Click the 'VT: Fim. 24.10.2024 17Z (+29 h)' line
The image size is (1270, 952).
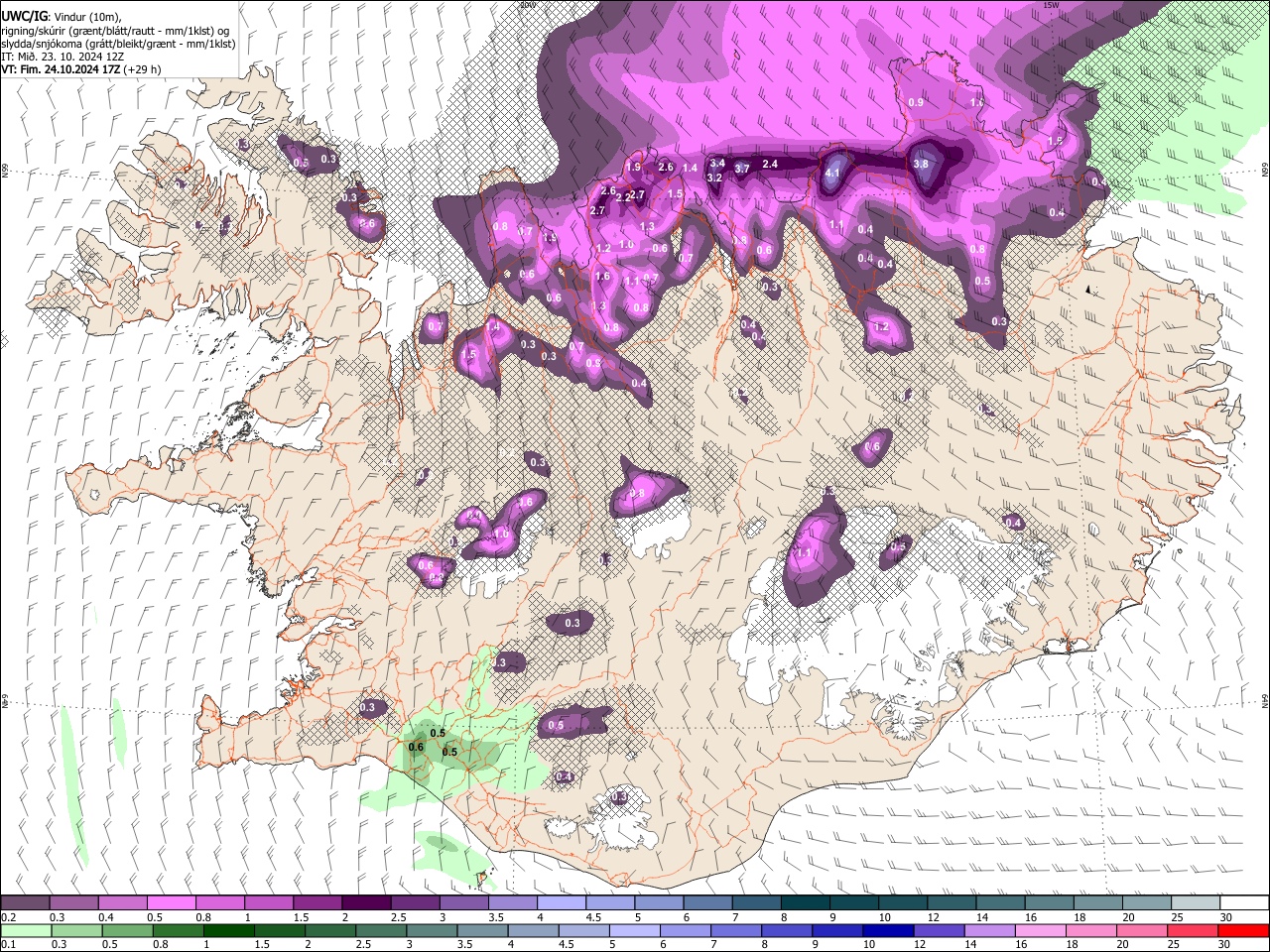(81, 69)
